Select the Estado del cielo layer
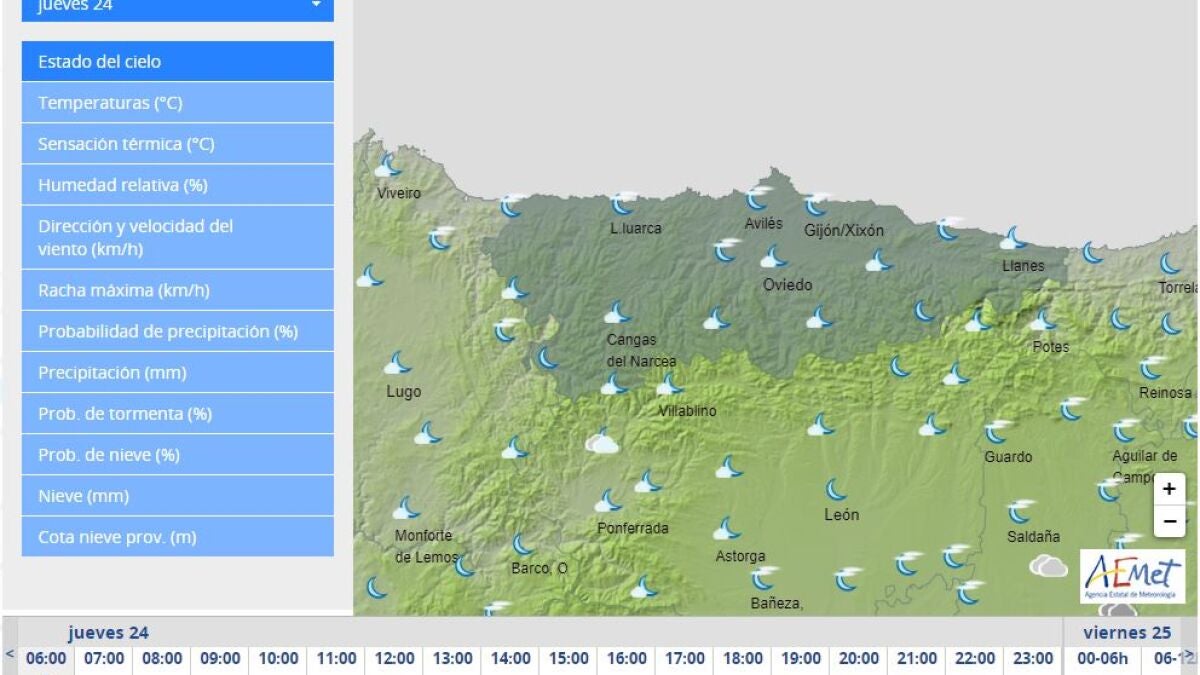 click(x=178, y=61)
